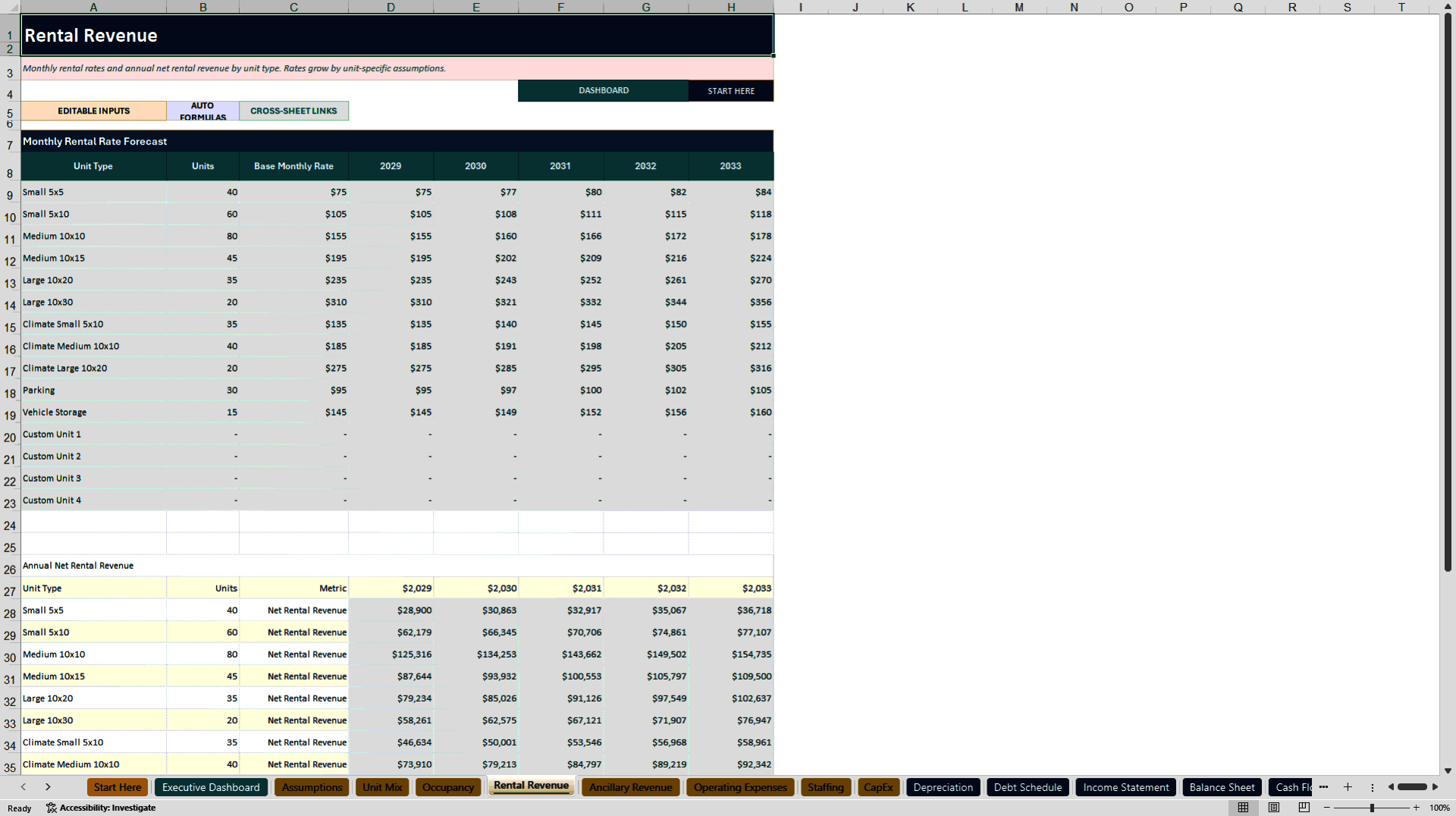This screenshot has height=816, width=1456.
Task: Select the Operating Expenses tab
Action: [x=740, y=787]
